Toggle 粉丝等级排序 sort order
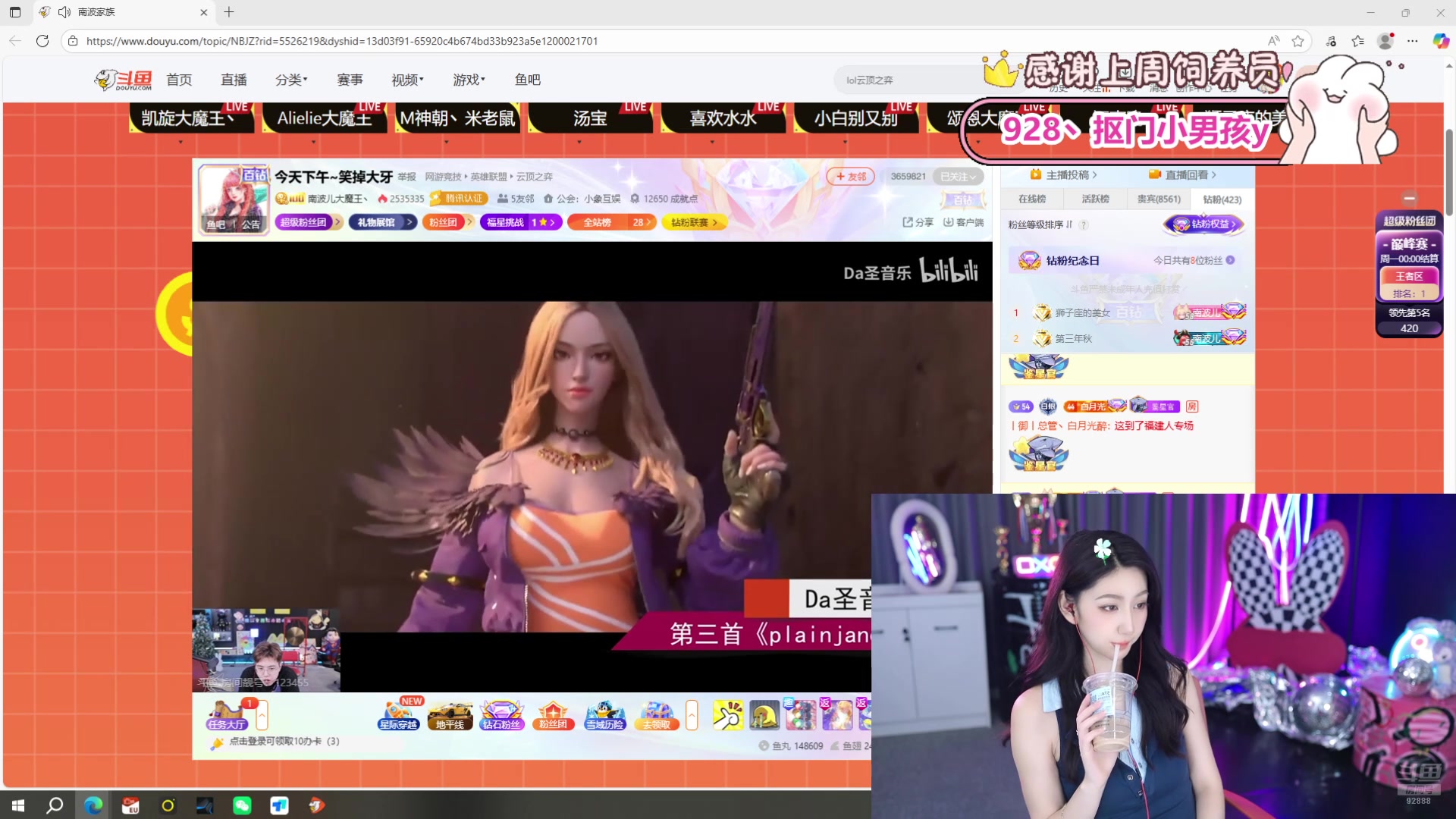 pos(1040,225)
